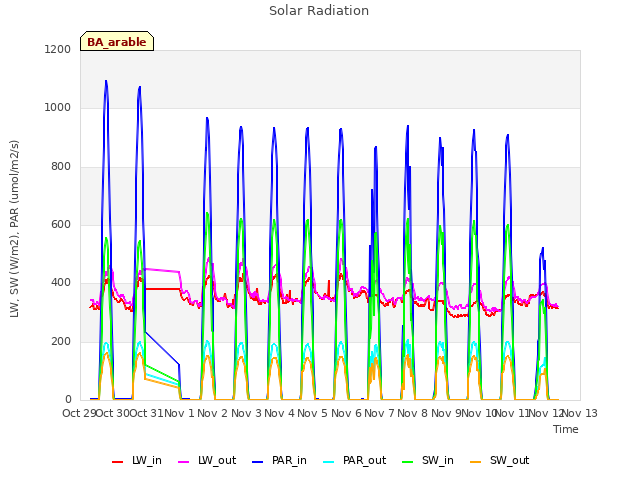Image resolution: width=640 pixels, height=480 pixels.
Task: Click the Nov 4 x-axis label
Action: pyautogui.click(x=279, y=413)
